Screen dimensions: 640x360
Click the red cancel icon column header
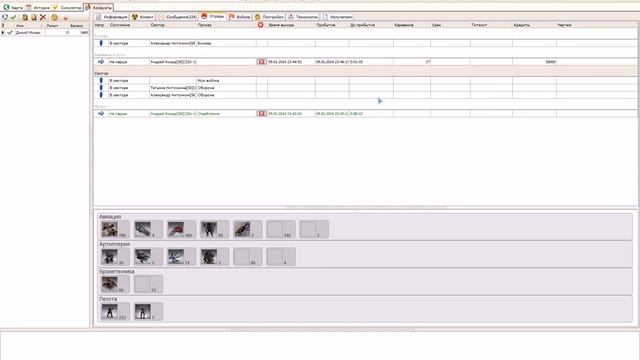click(x=260, y=25)
